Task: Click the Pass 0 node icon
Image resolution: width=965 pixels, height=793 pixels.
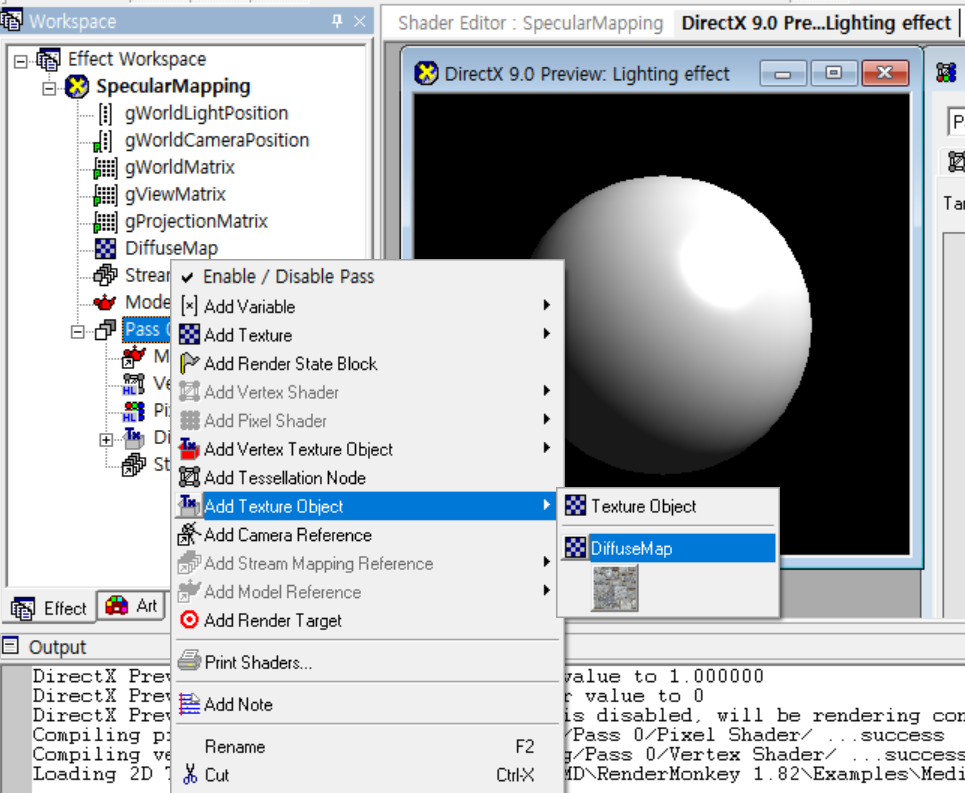Action: pyautogui.click(x=105, y=330)
